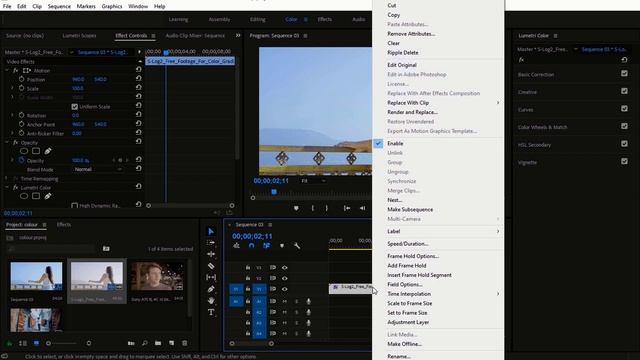Mute audio track A1
The image size is (640, 360).
tap(284, 301)
